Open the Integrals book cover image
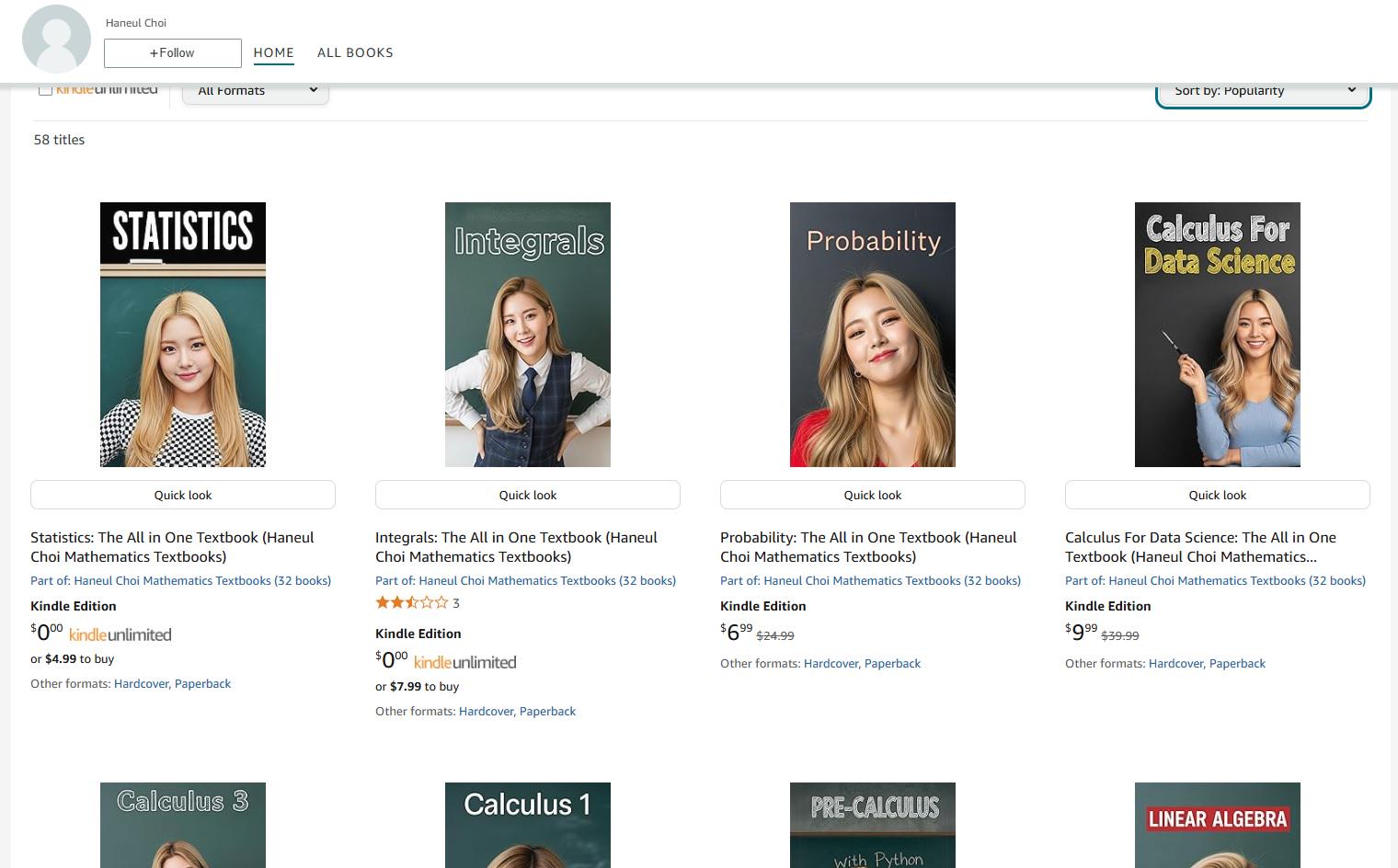The height and width of the screenshot is (868, 1398). [528, 335]
